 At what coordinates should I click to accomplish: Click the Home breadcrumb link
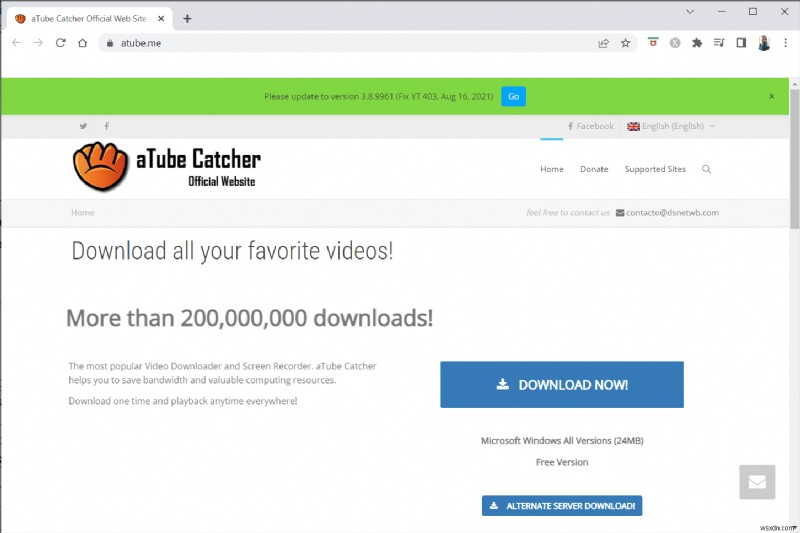point(83,213)
